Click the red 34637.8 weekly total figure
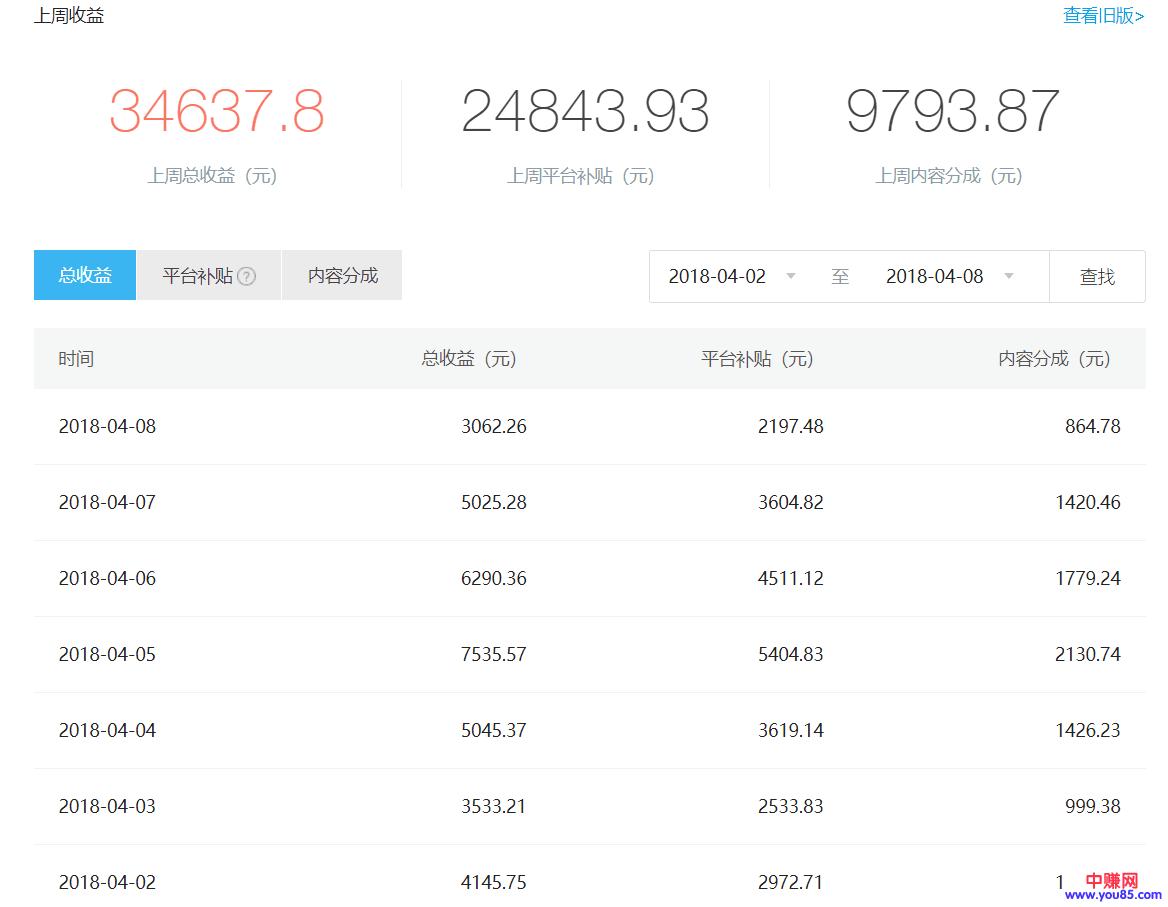The height and width of the screenshot is (907, 1168). (216, 112)
